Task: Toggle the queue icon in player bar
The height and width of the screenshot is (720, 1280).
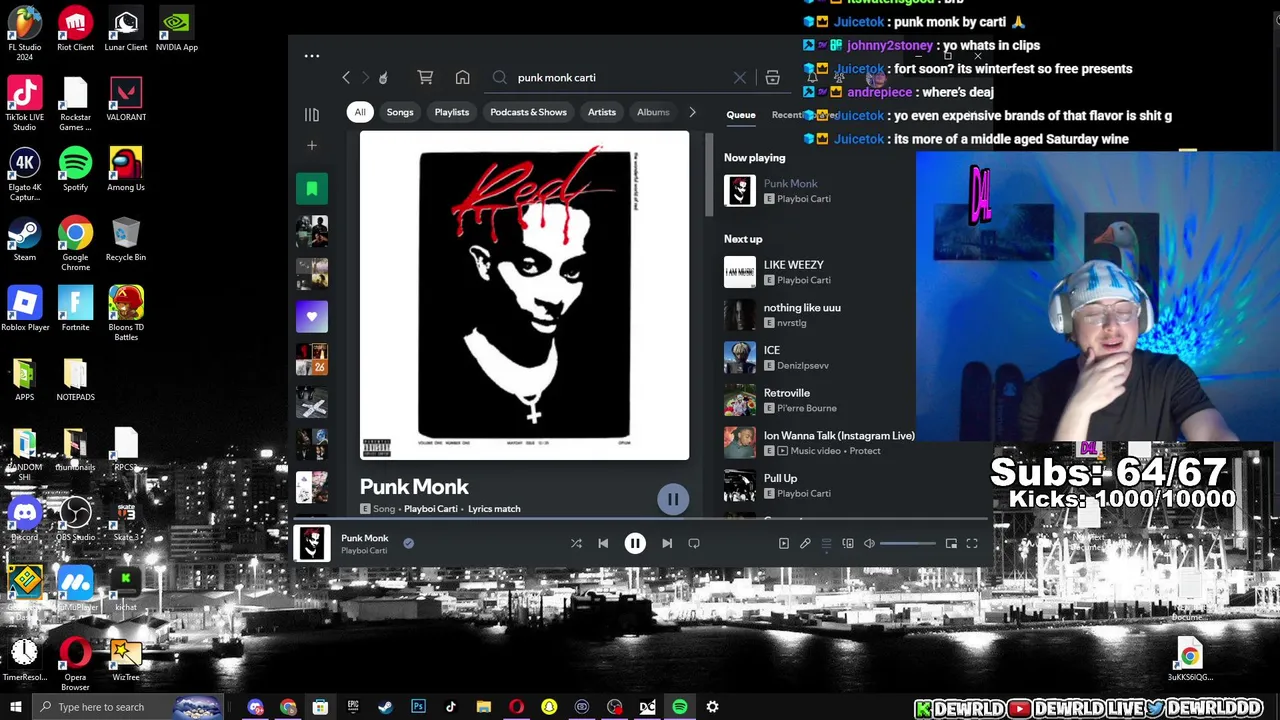Action: pyautogui.click(x=826, y=543)
